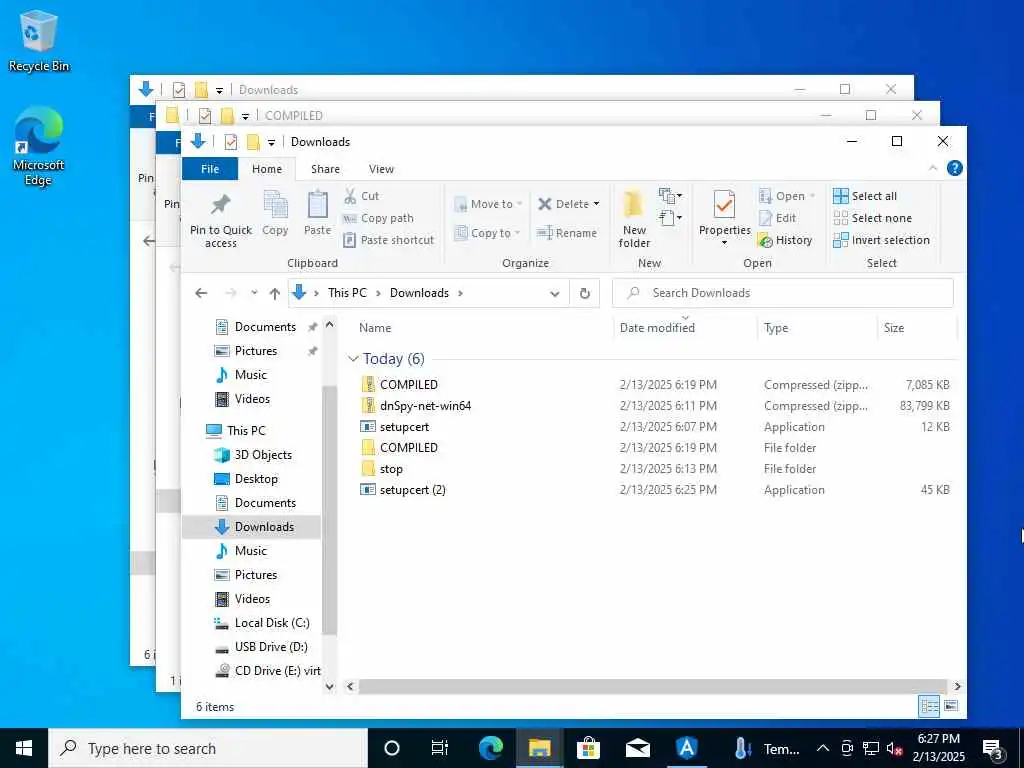
Task: Switch to the Share tab
Action: coord(325,168)
